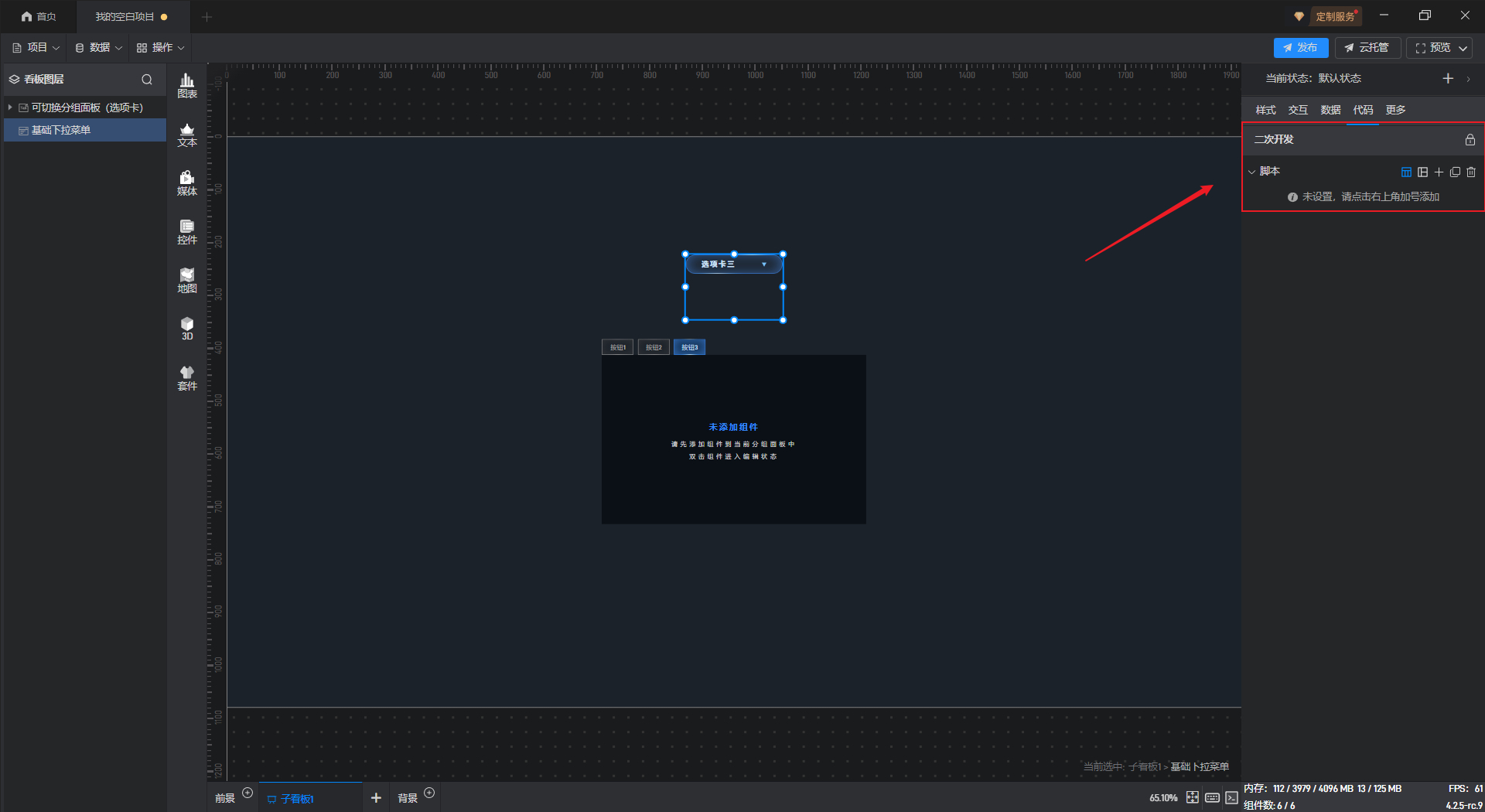Click the trash icon in 脚本 row
The height and width of the screenshot is (812, 1485).
pyautogui.click(x=1471, y=172)
